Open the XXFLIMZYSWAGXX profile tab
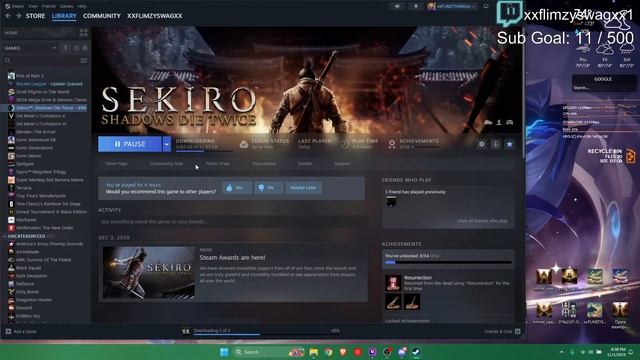The width and height of the screenshot is (640, 360). 155,16
